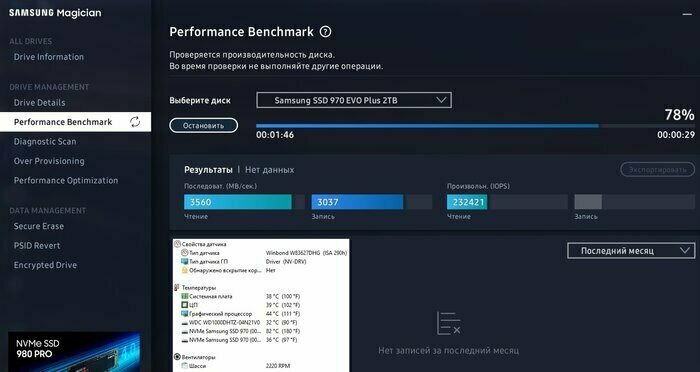Open Diagnostic Scan
700x372 pixels.
45,142
